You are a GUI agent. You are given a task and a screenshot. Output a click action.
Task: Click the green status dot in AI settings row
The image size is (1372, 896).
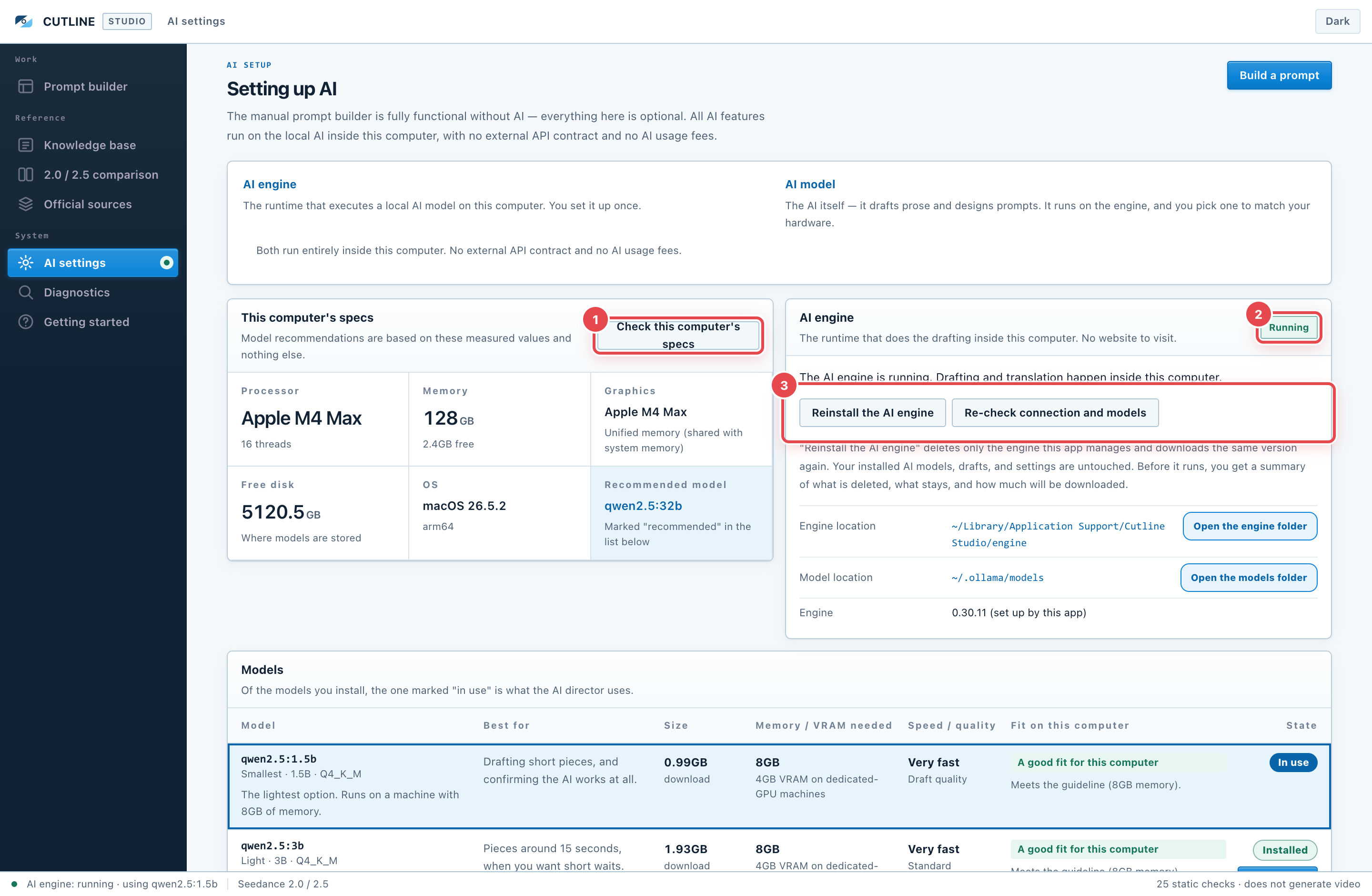pyautogui.click(x=166, y=263)
